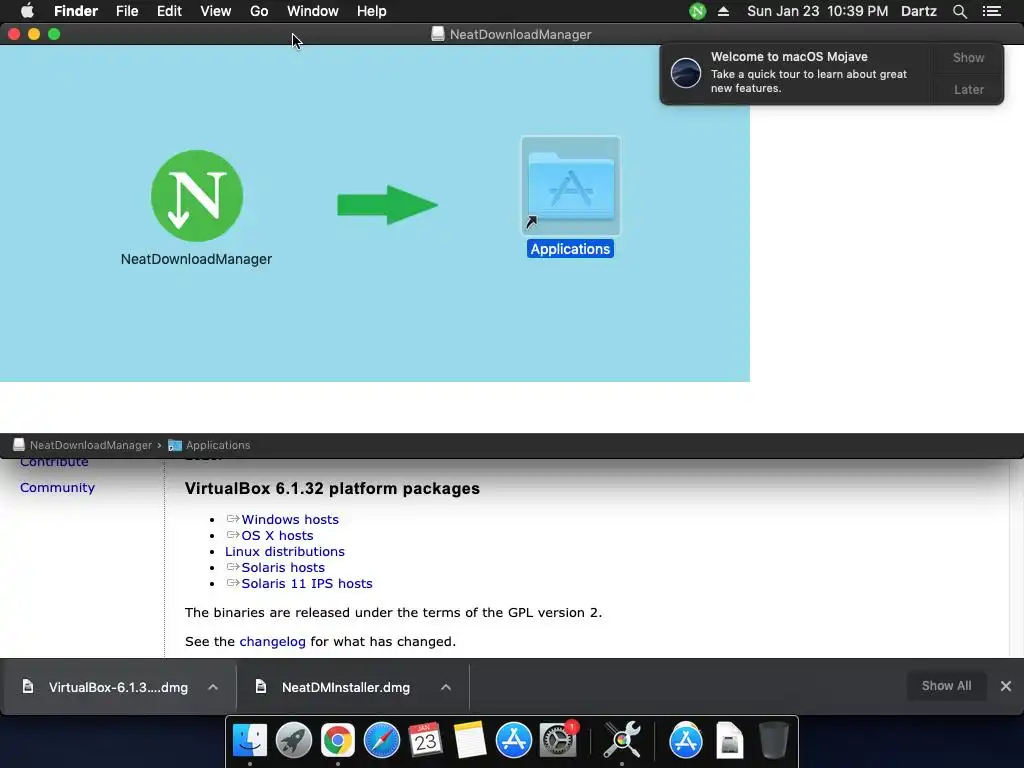Click the Dartz user name in menu bar
Screen dimensions: 1024x768
[918, 11]
